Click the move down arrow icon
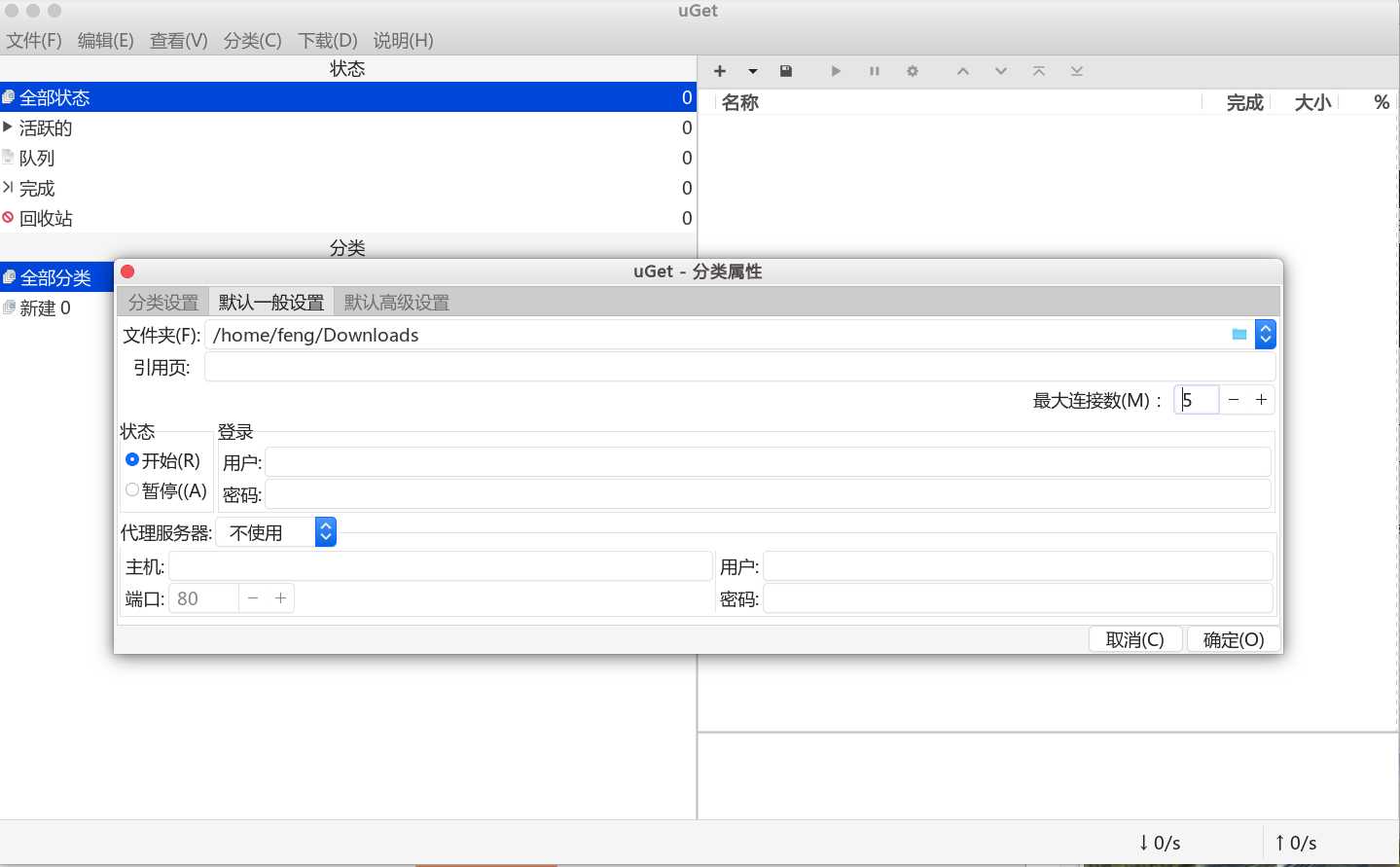 (x=1001, y=71)
